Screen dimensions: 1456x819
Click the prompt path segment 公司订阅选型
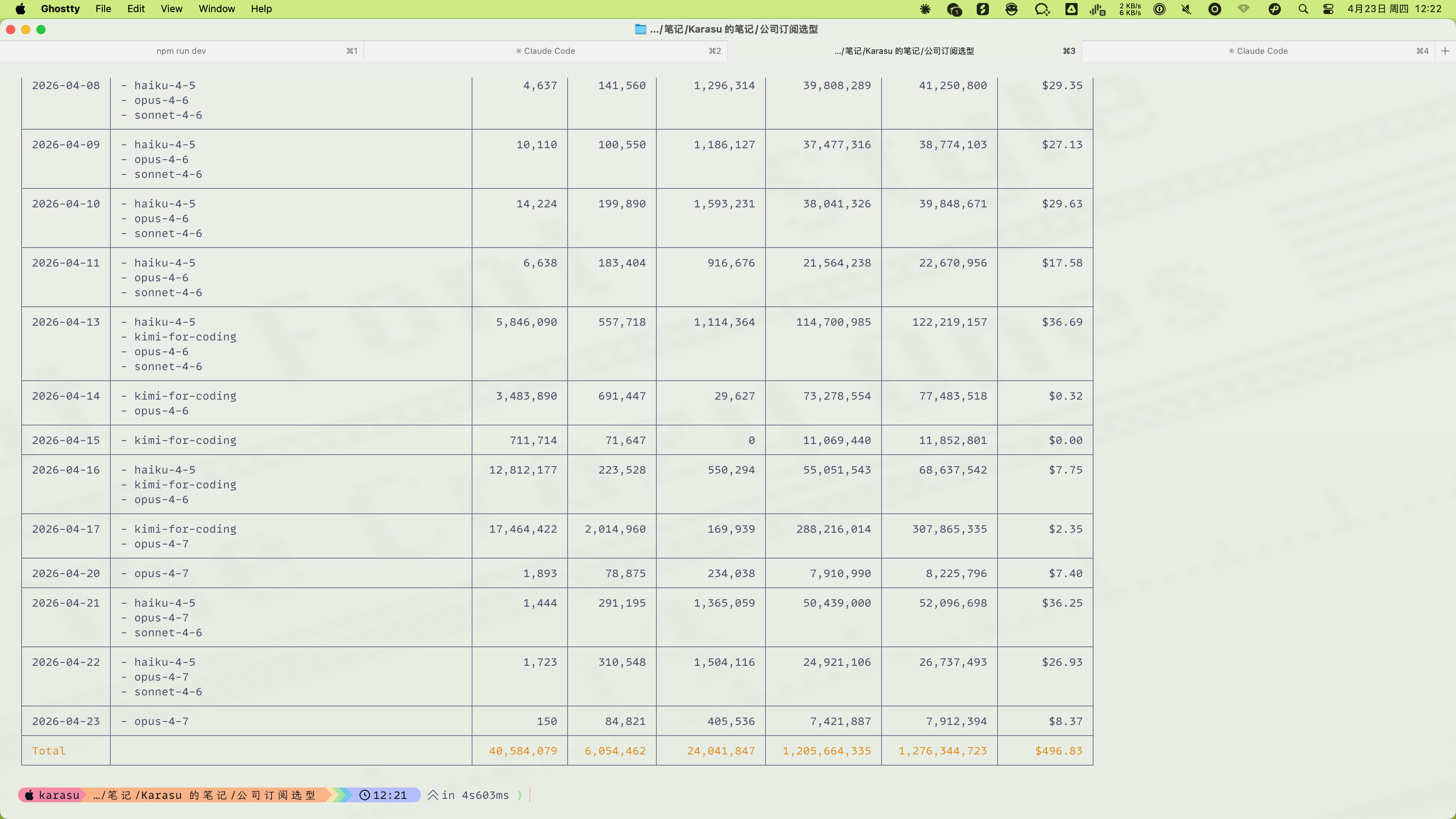pos(276,795)
